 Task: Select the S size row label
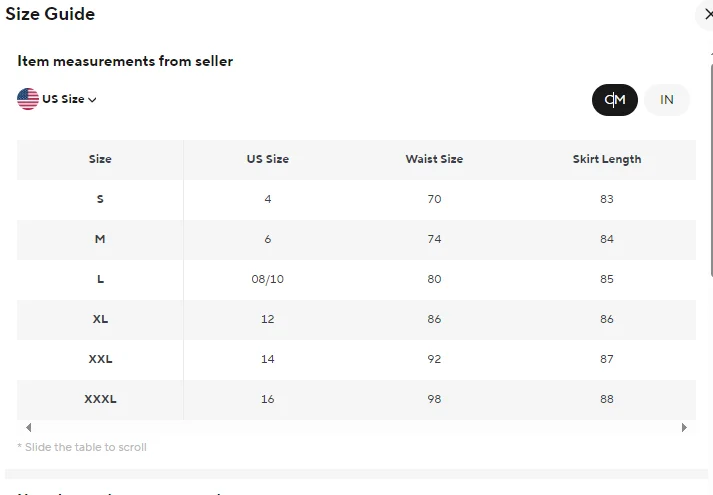click(100, 199)
